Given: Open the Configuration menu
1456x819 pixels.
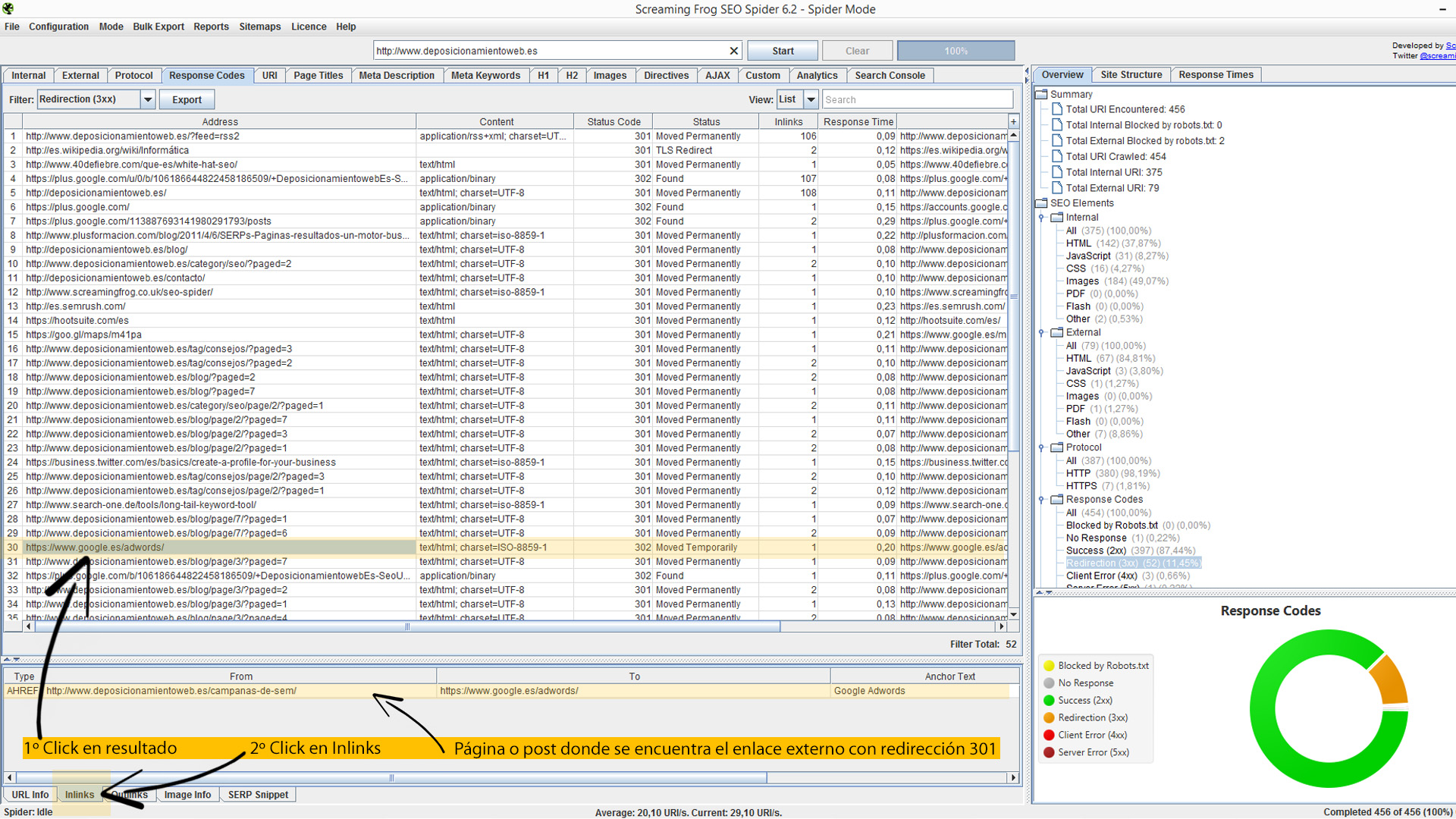Looking at the screenshot, I should tap(58, 27).
